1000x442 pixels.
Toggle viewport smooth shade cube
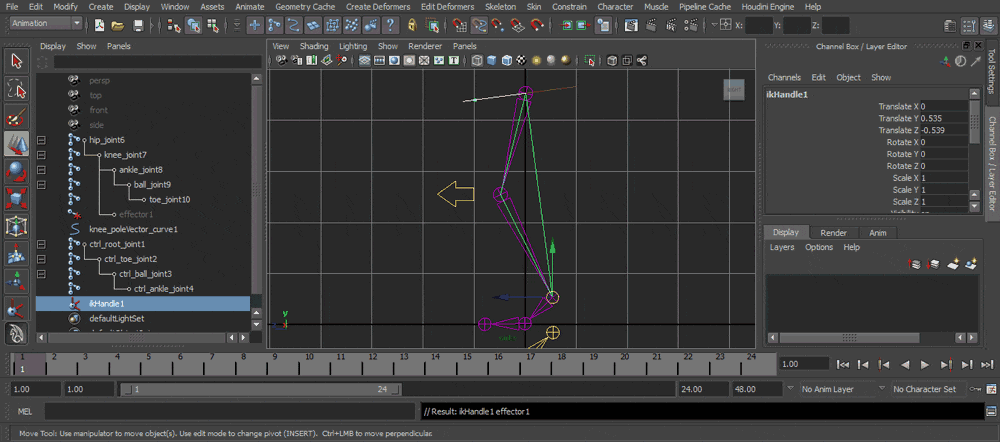coord(492,61)
